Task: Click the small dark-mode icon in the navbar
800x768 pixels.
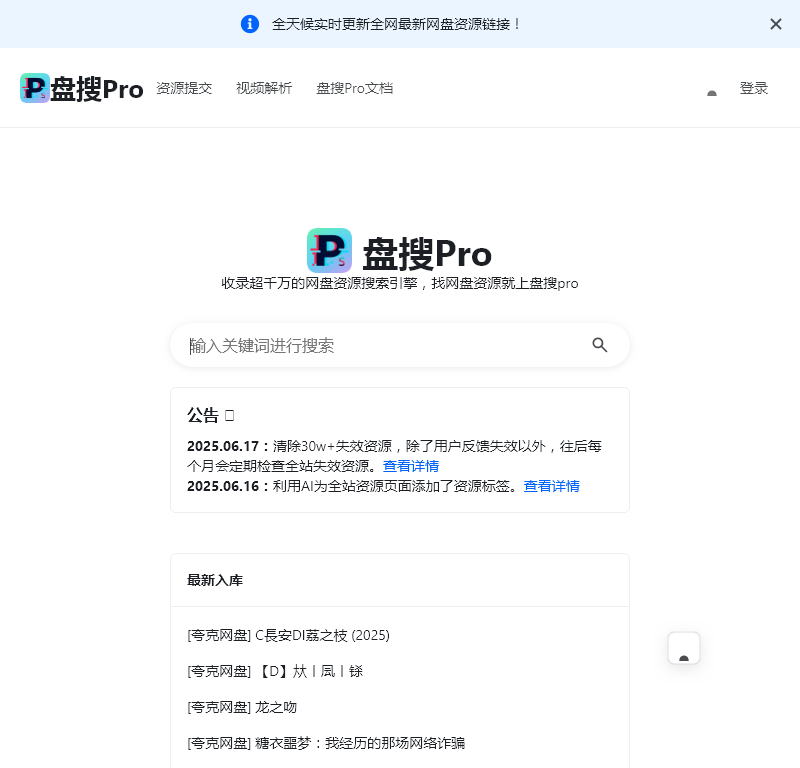Action: tap(711, 92)
